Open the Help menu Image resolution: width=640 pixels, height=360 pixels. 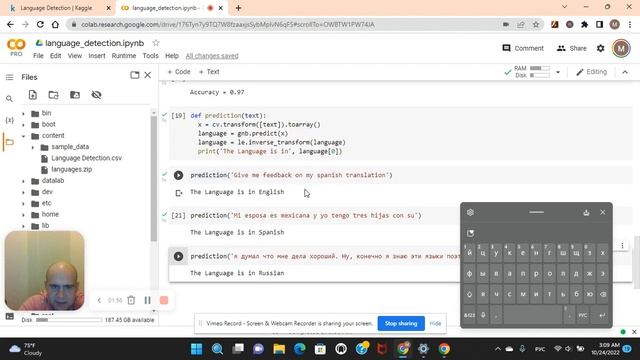pos(172,56)
